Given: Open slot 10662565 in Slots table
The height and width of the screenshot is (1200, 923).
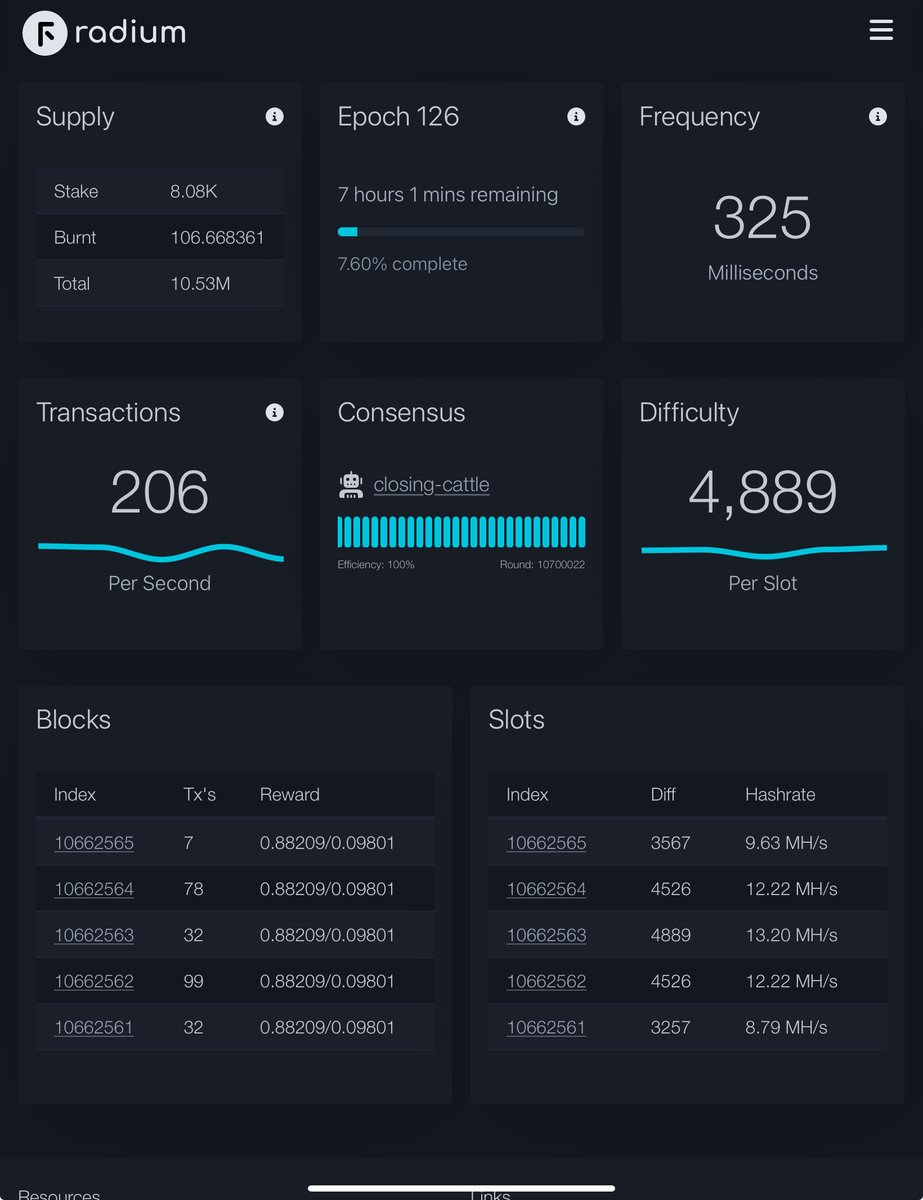Looking at the screenshot, I should point(547,843).
